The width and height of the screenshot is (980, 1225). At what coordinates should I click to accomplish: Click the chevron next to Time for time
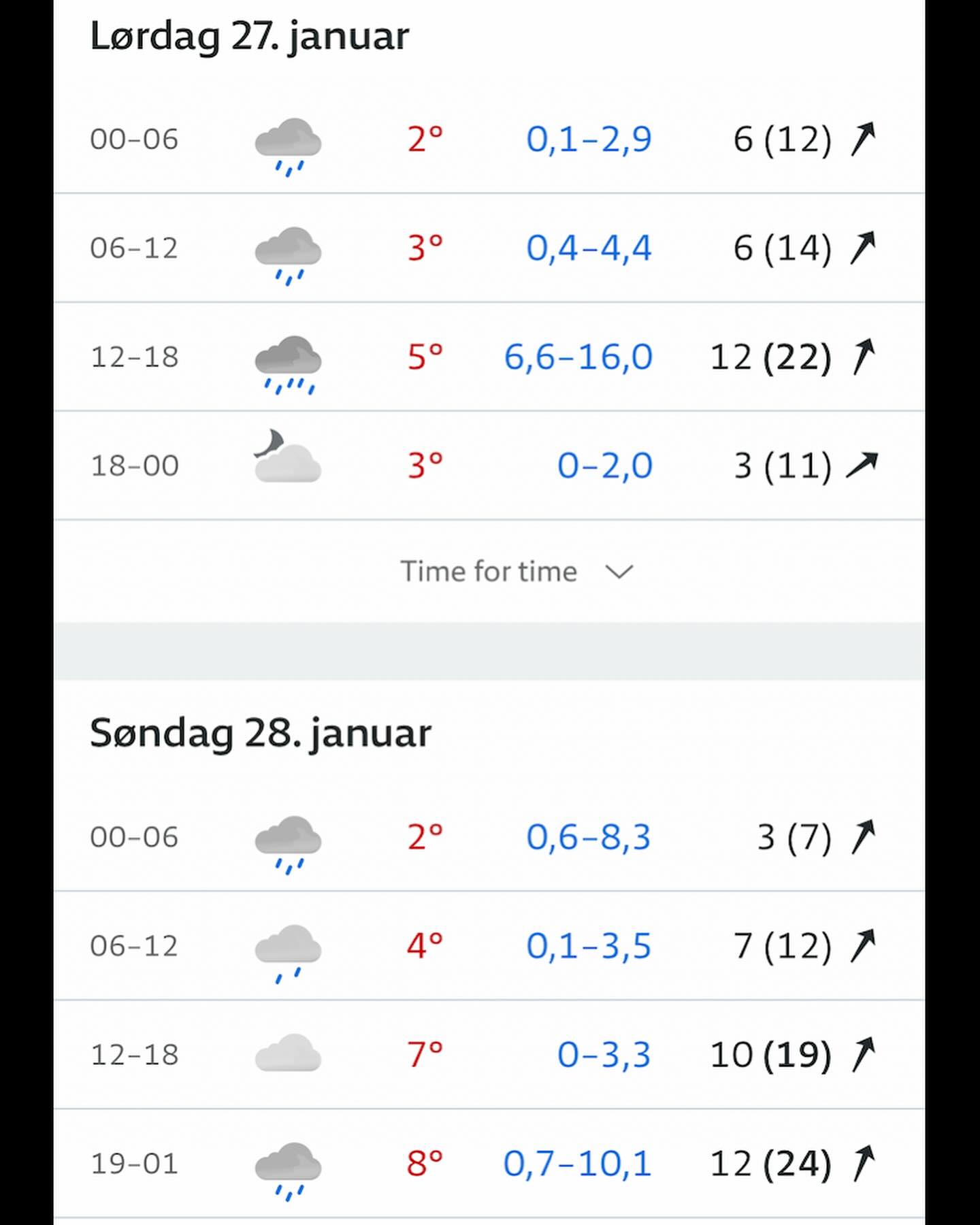[619, 572]
